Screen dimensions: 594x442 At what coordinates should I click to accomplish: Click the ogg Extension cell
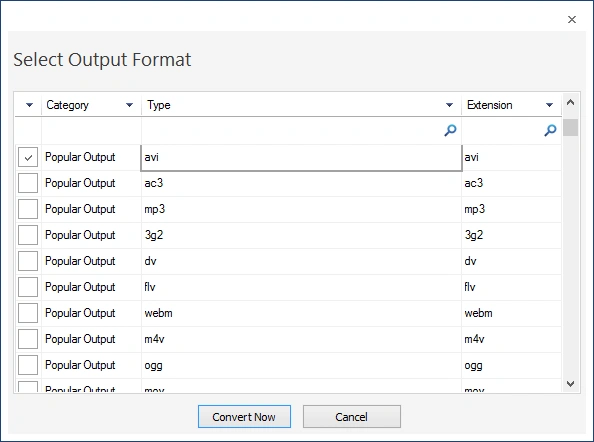point(511,365)
